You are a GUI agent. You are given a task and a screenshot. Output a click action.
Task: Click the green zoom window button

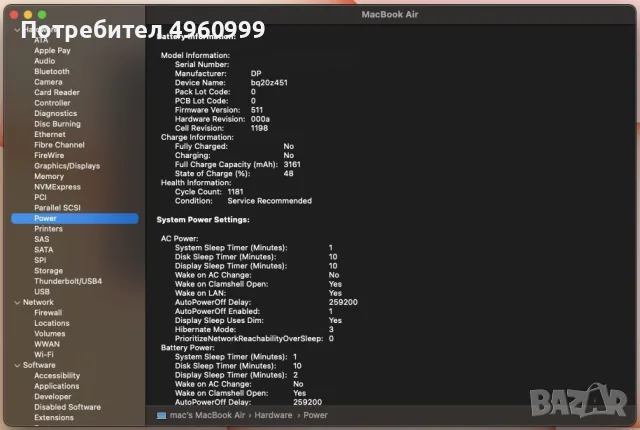tap(42, 15)
